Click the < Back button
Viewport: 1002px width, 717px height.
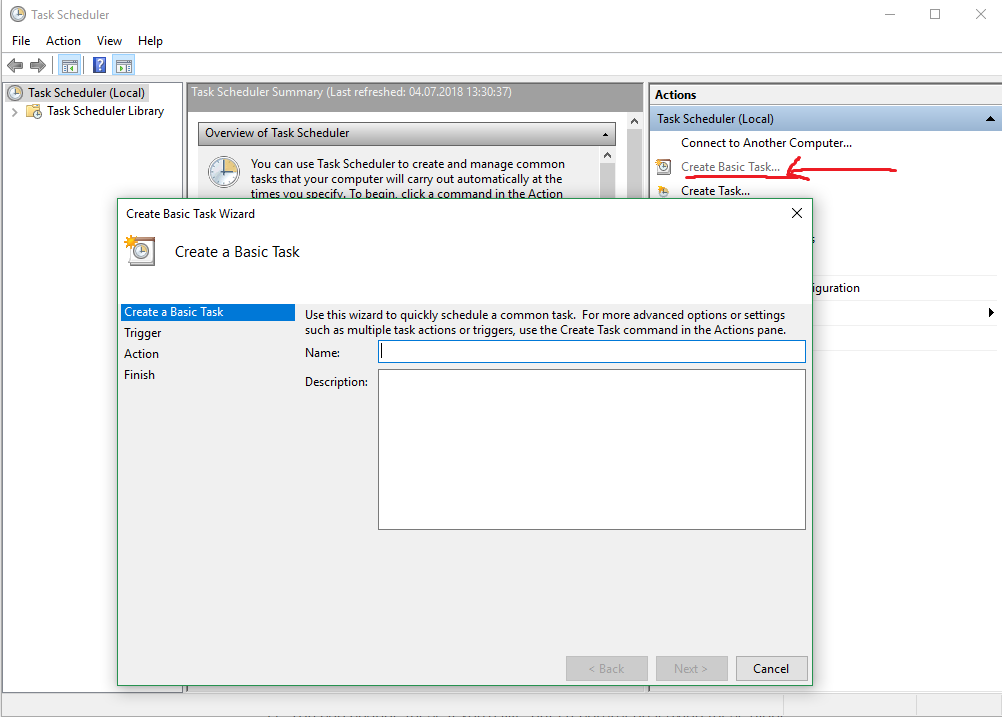tap(606, 668)
